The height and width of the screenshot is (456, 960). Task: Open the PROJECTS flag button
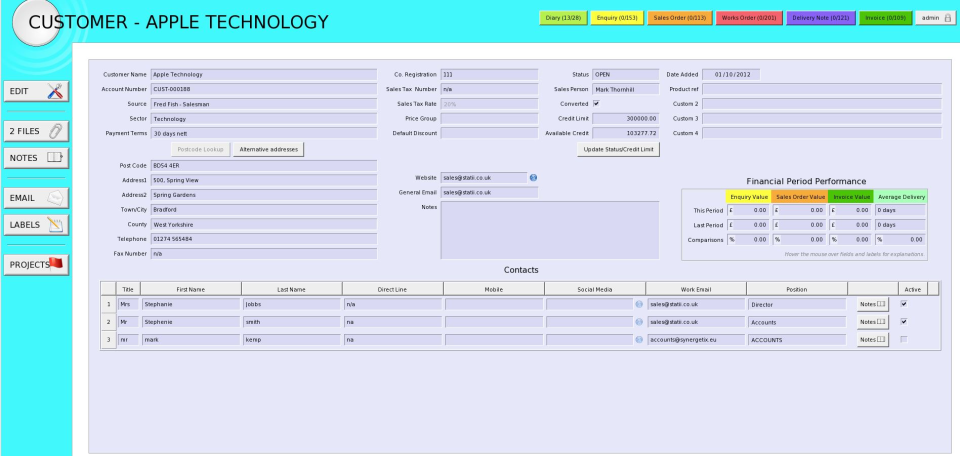(x=36, y=265)
